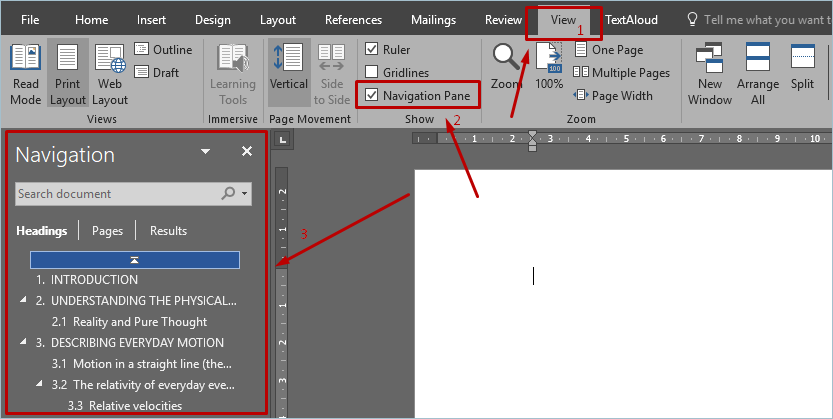Image resolution: width=833 pixels, height=419 pixels.
Task: Enable the Gridlines checkbox
Action: tap(372, 73)
